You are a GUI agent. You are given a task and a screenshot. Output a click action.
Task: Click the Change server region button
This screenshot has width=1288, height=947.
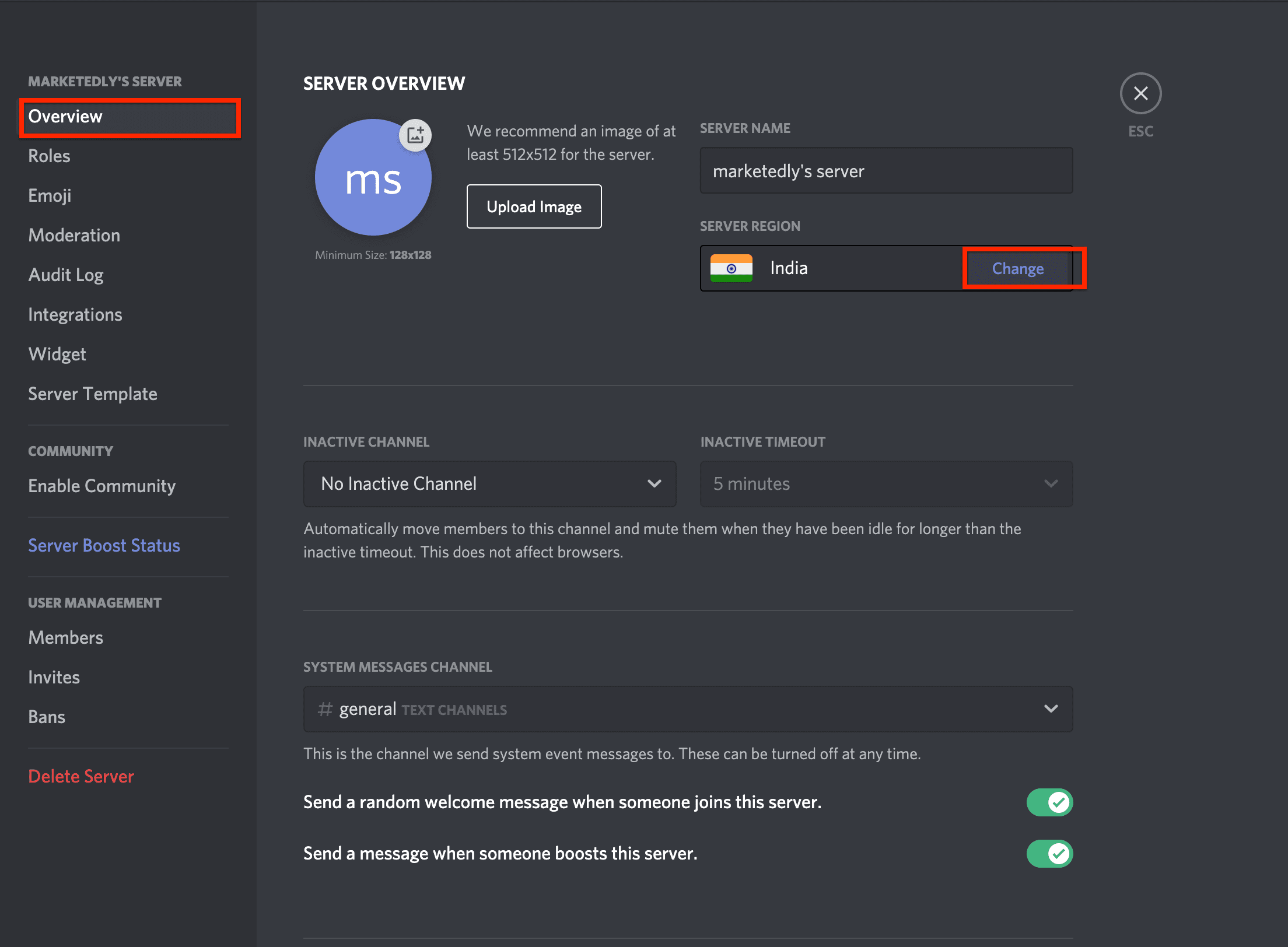[x=1017, y=267]
